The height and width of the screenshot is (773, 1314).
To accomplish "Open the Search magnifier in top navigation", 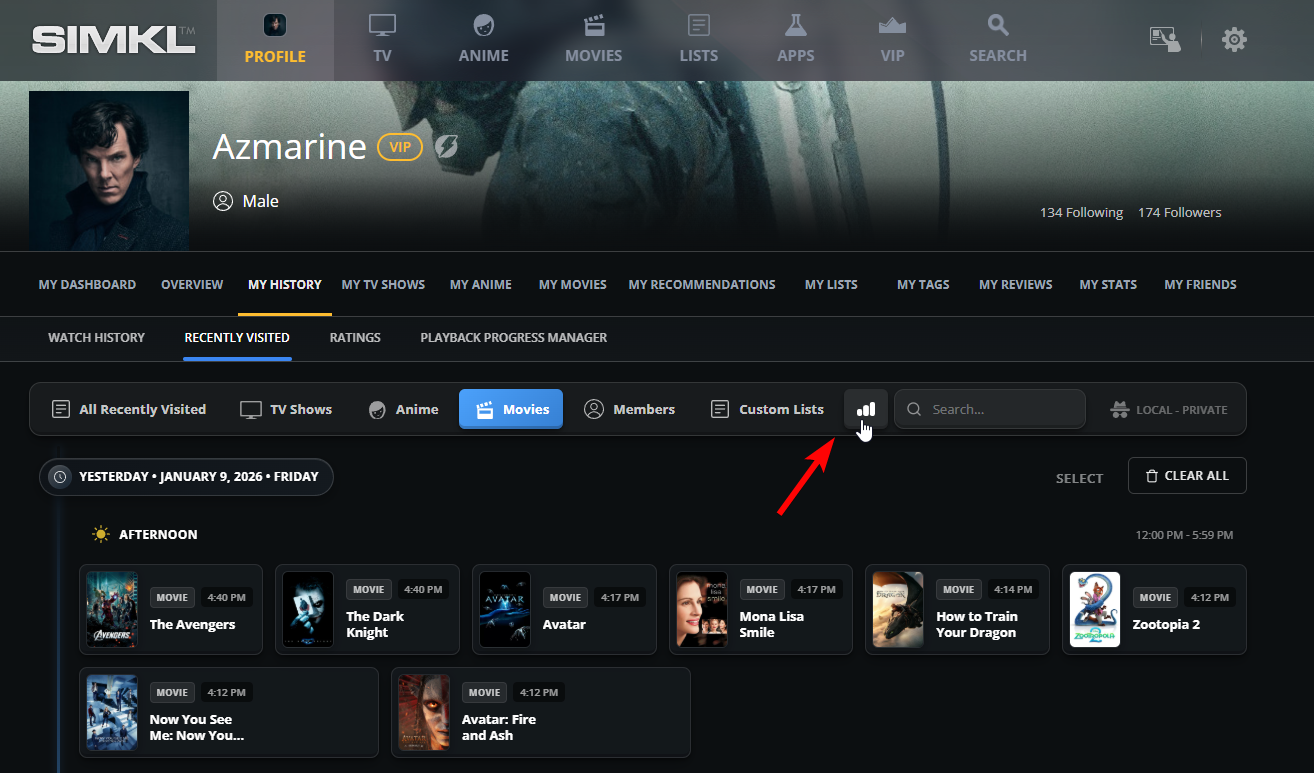I will tap(997, 26).
